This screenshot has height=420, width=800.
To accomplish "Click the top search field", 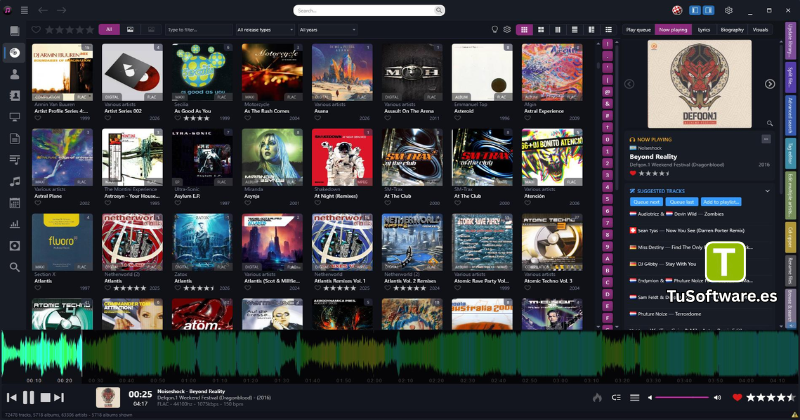I will point(368,10).
